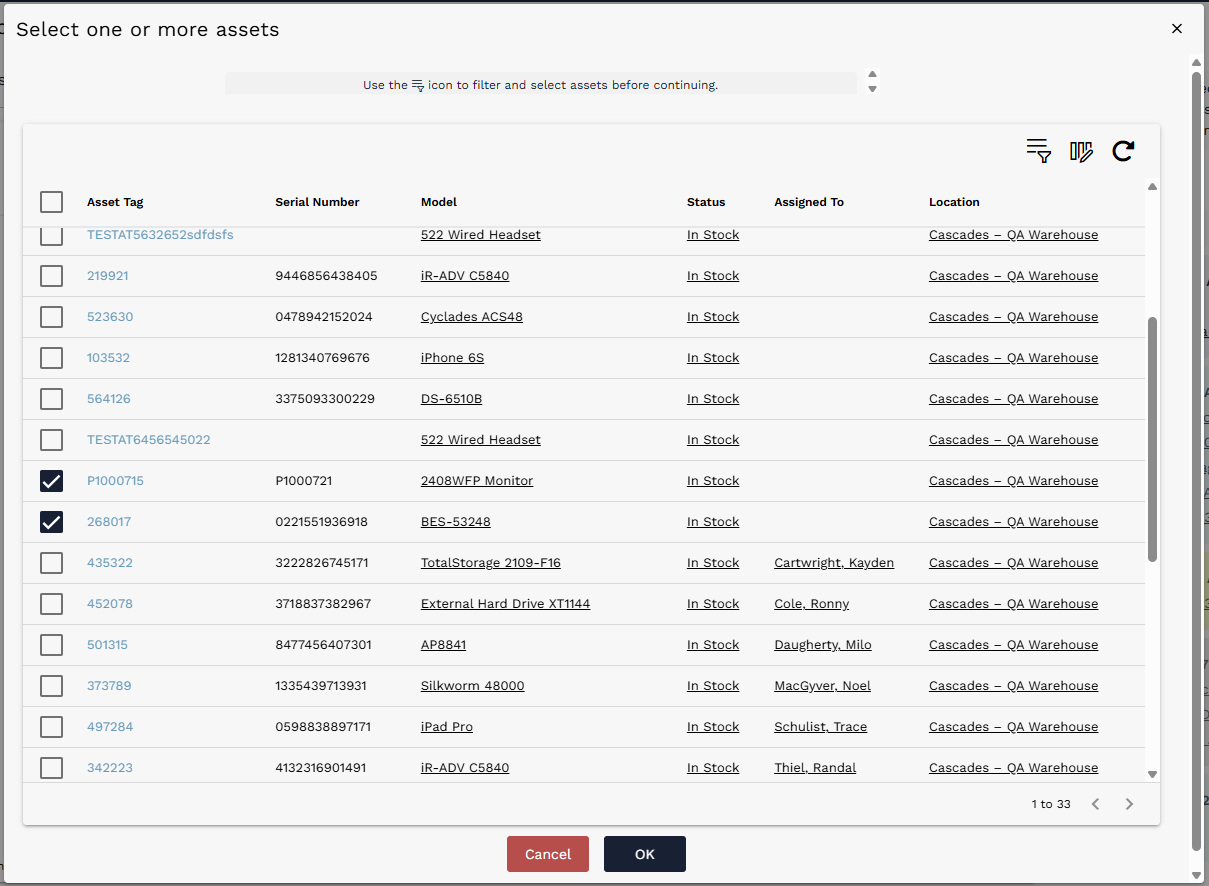Sort by Location column header
Image resolution: width=1209 pixels, height=886 pixels.
tap(954, 202)
